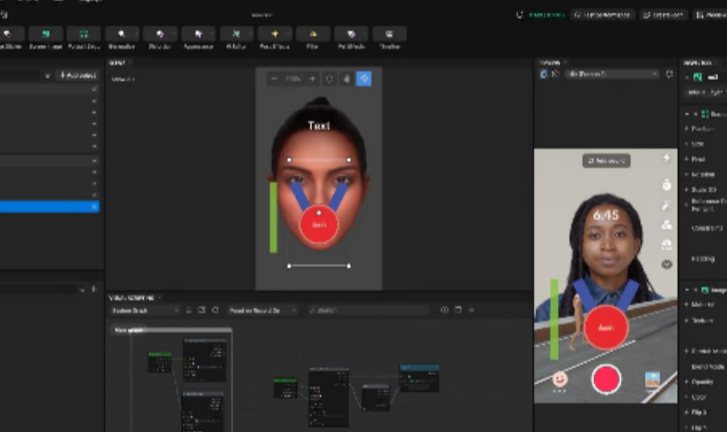Click the zoom out minus button in scene

276,78
